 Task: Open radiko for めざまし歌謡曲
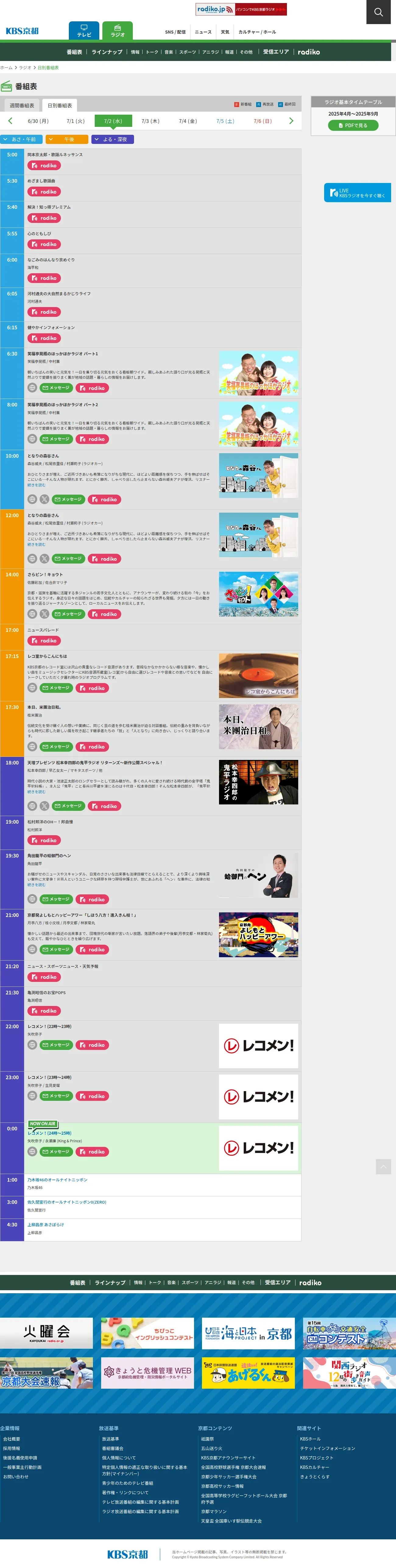click(x=44, y=192)
